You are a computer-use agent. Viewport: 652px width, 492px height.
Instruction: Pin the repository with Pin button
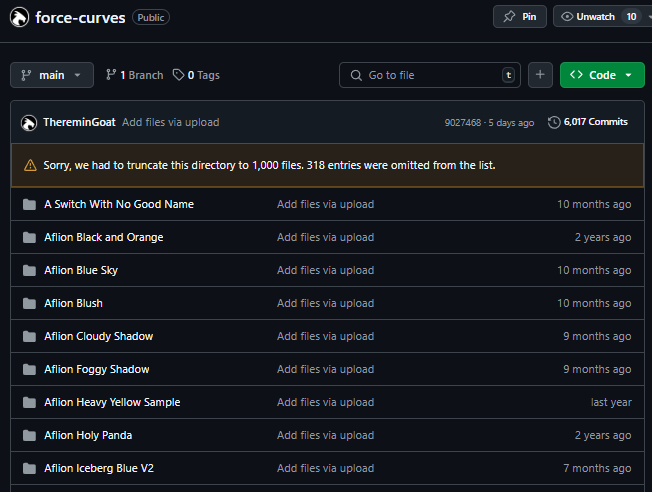click(x=520, y=17)
